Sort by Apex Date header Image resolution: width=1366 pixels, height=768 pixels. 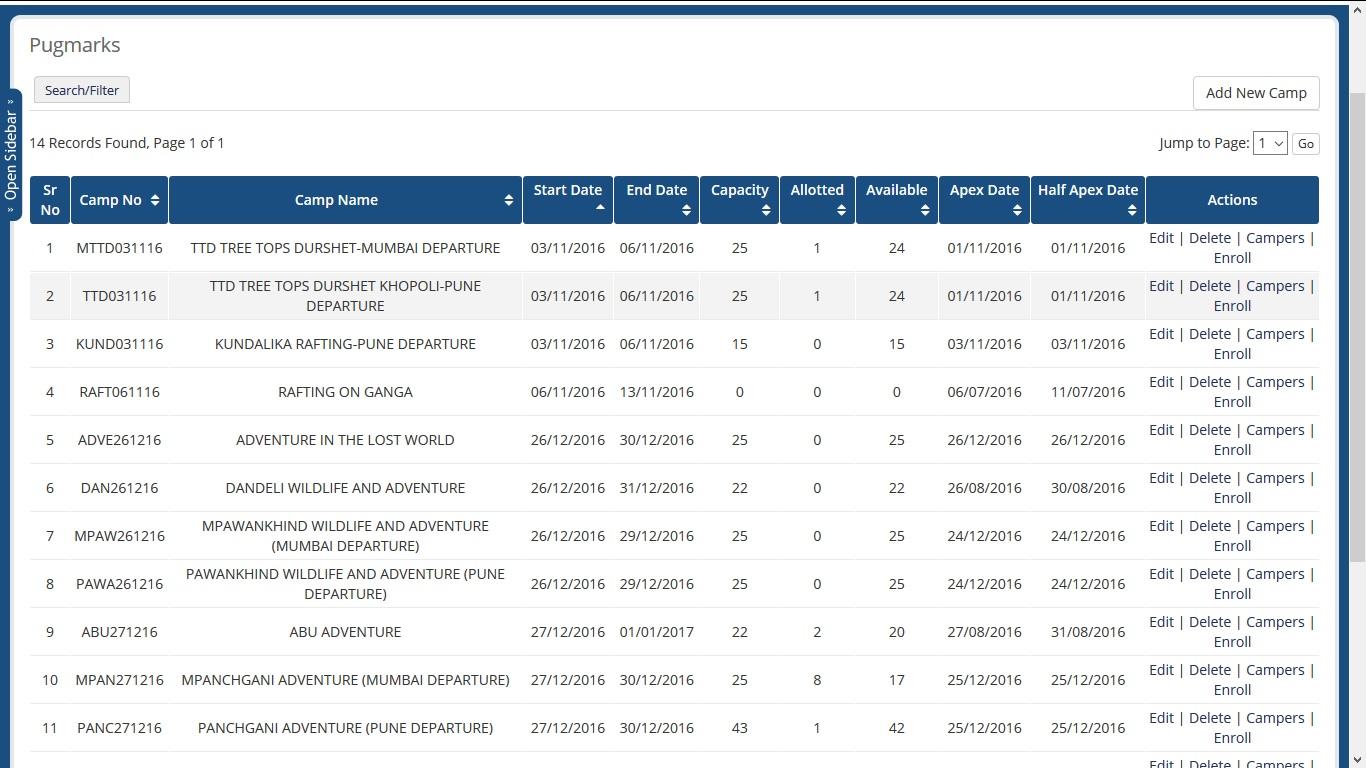[x=984, y=200]
